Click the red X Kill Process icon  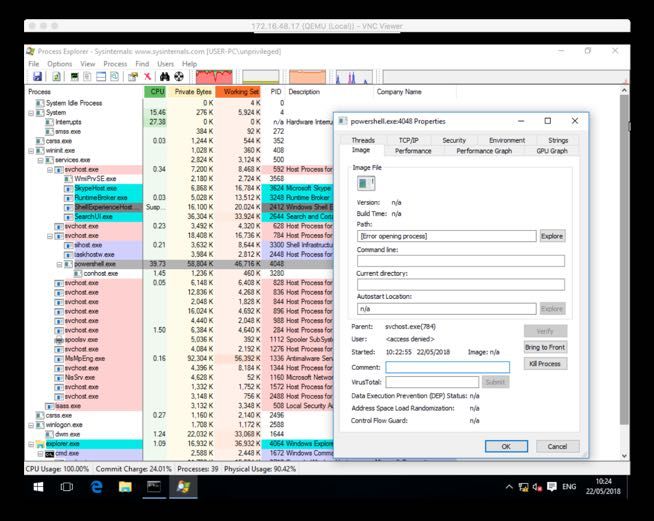[147, 77]
